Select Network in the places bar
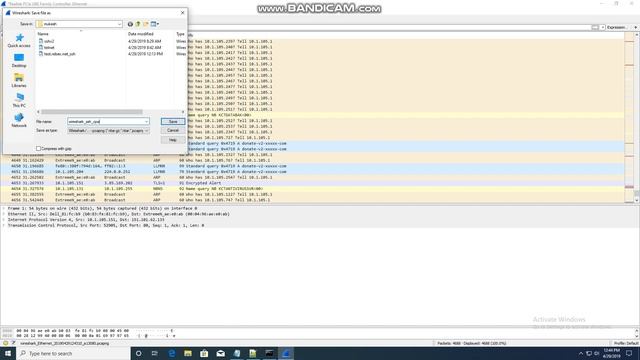This screenshot has height=360, width=640. (x=19, y=120)
